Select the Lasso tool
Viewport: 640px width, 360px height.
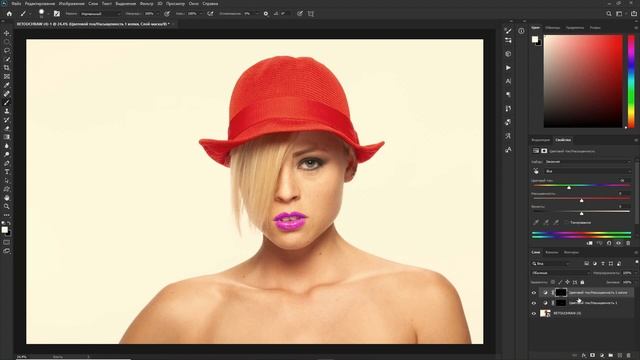point(7,51)
